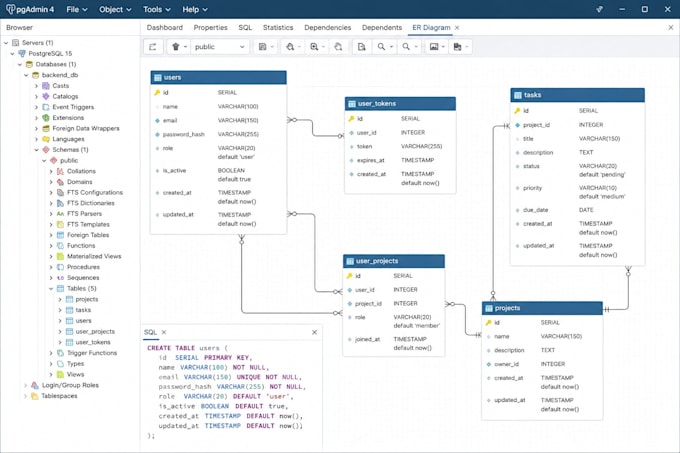
Task: Select the projects table header in diagram
Action: pos(542,308)
